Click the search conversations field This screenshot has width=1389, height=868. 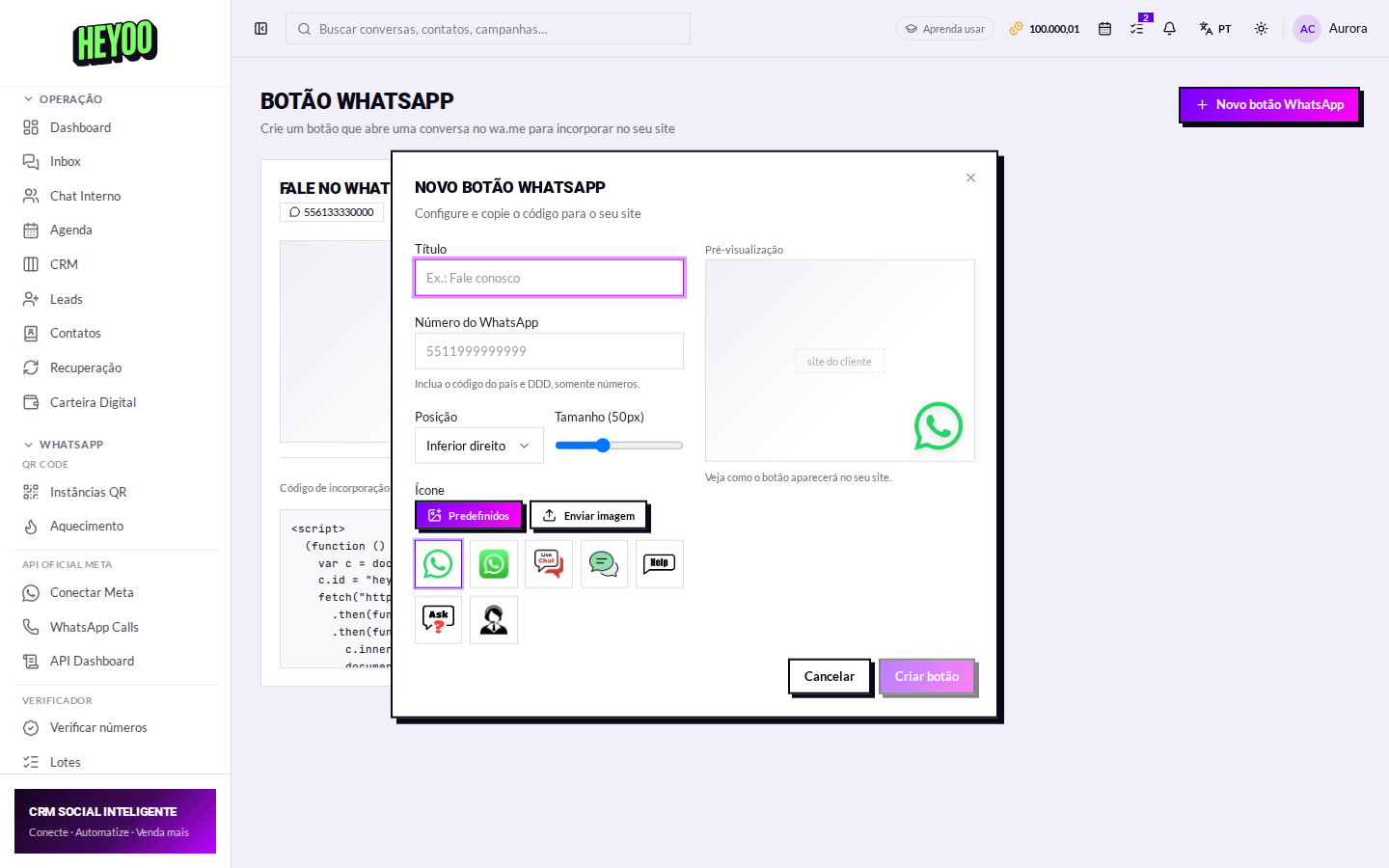pos(488,29)
